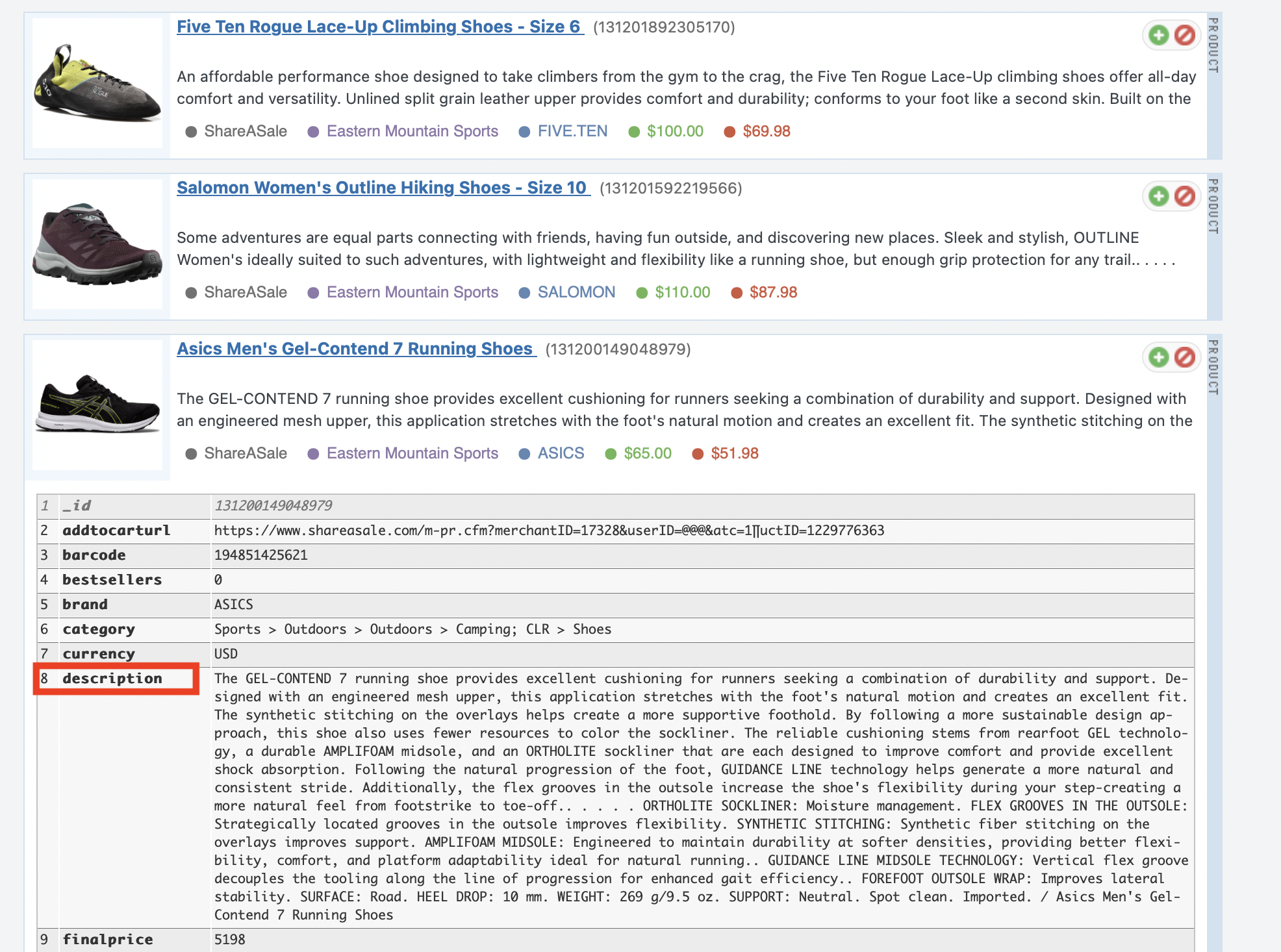
Task: Open Asics Men's Gel-Contend 7 Running Shoes link
Action: [x=357, y=349]
